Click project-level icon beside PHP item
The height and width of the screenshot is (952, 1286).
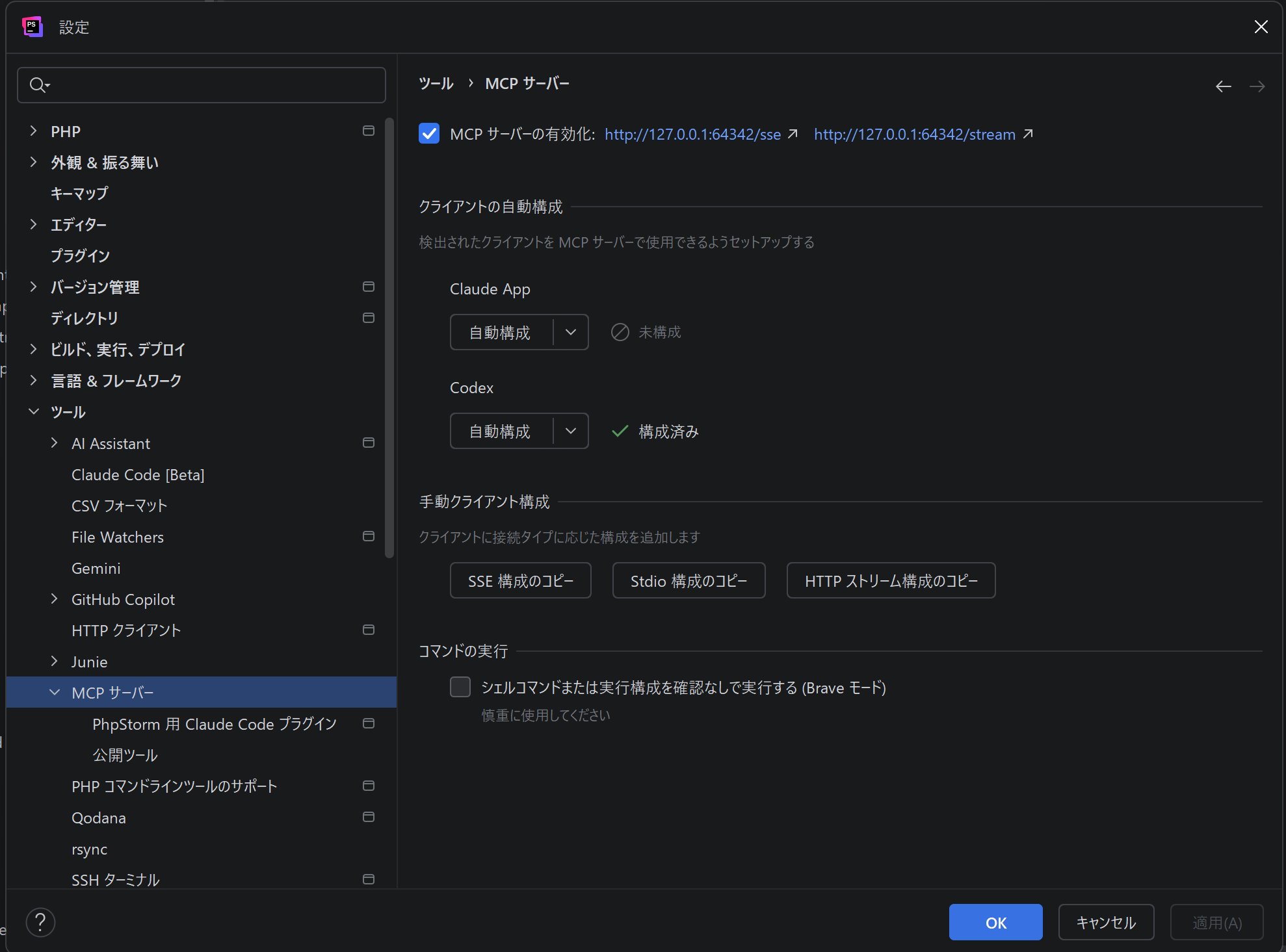368,131
